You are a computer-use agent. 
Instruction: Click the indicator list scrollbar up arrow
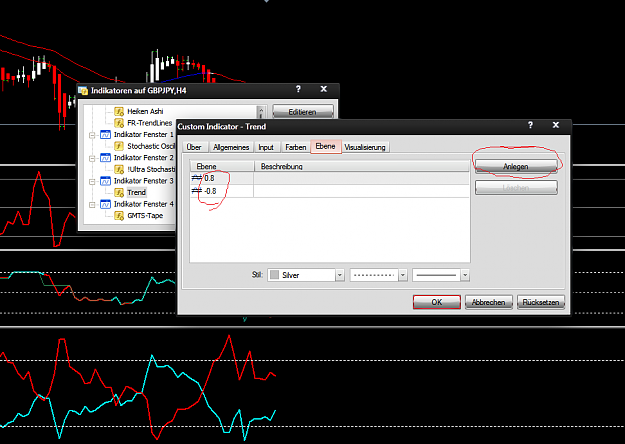(x=261, y=110)
